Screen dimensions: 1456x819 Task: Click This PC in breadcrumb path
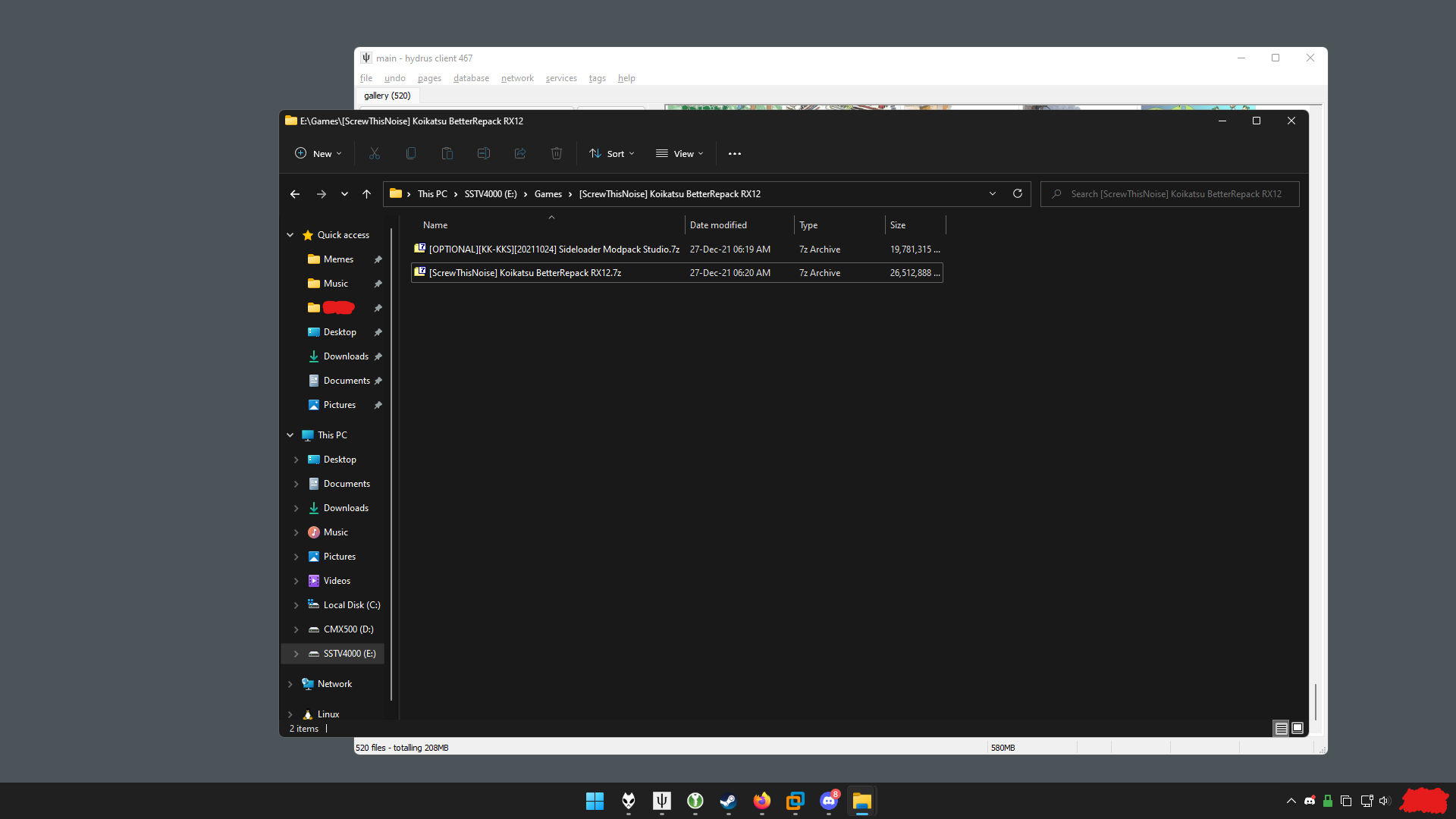[432, 194]
